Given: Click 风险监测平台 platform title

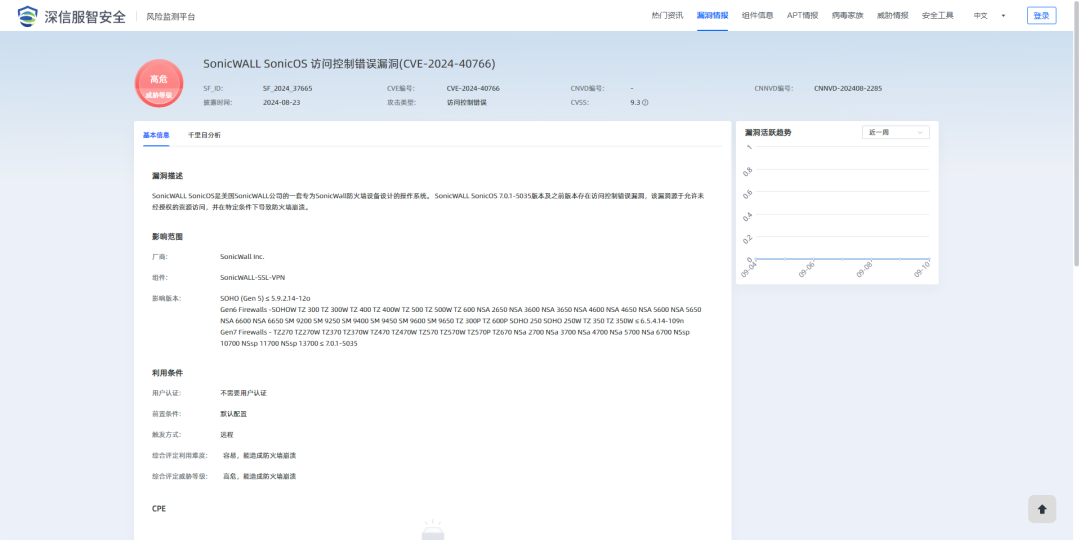Looking at the screenshot, I should (171, 17).
